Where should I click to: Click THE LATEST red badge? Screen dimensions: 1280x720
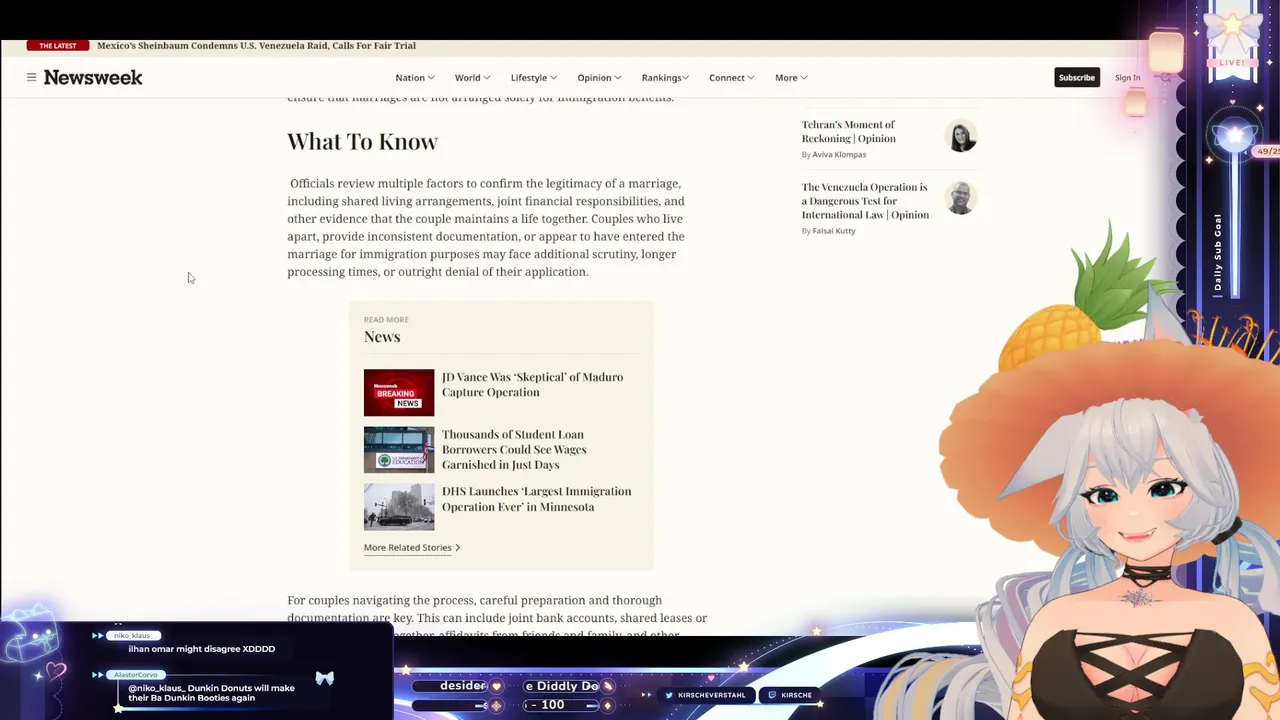58,46
